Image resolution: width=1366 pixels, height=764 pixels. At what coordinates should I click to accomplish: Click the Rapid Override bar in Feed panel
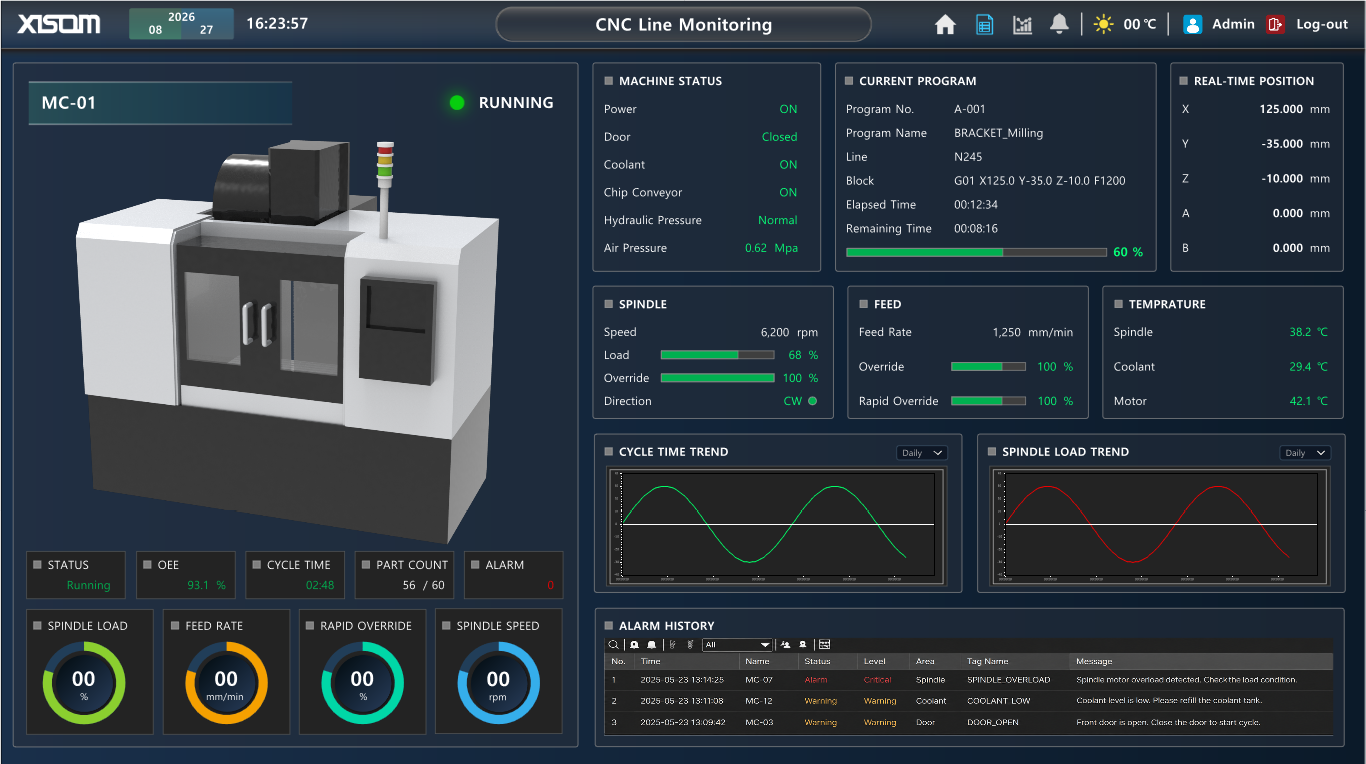(x=988, y=401)
